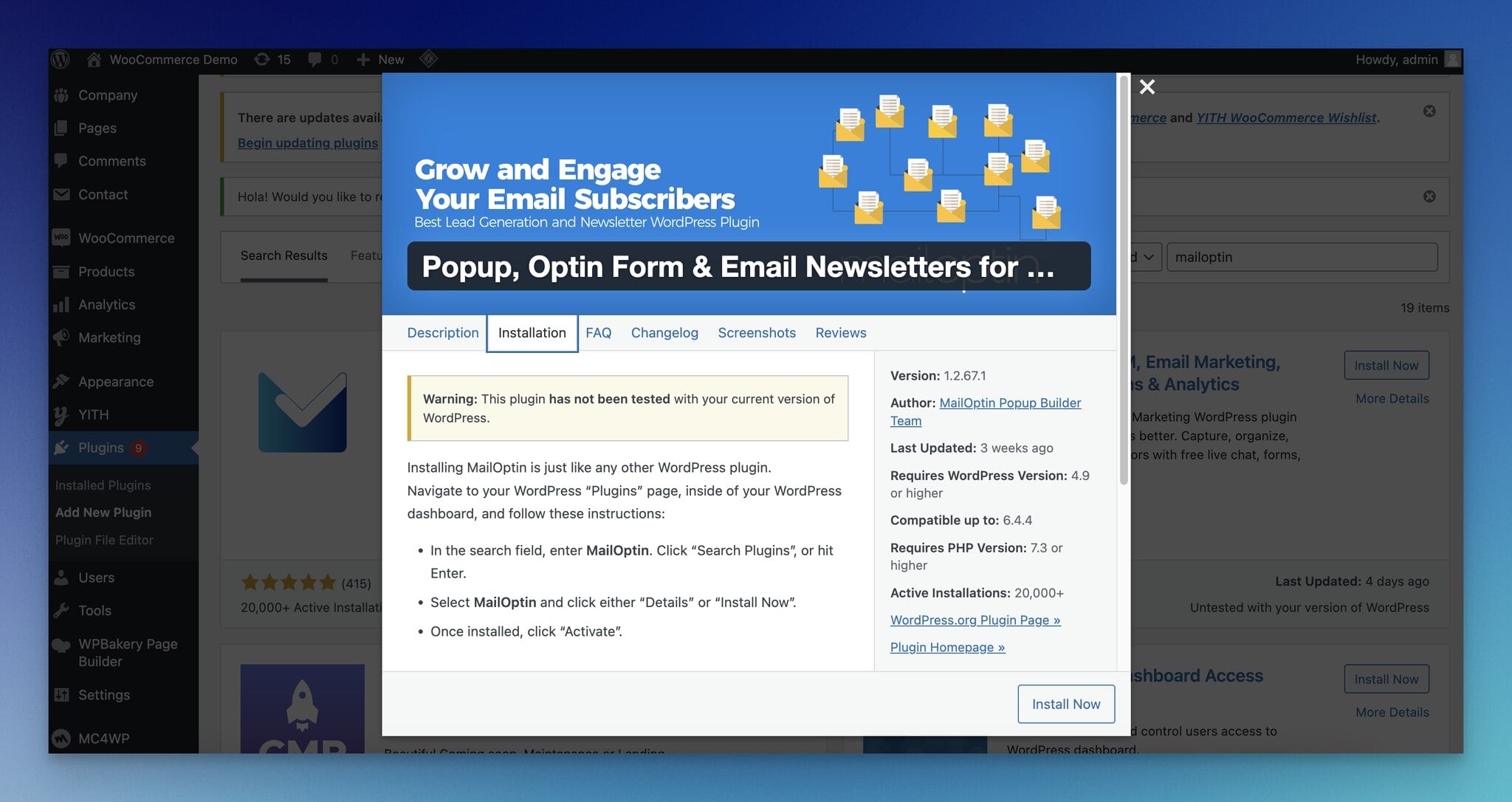Focus the plugin search field containing mailoptin

[1302, 257]
